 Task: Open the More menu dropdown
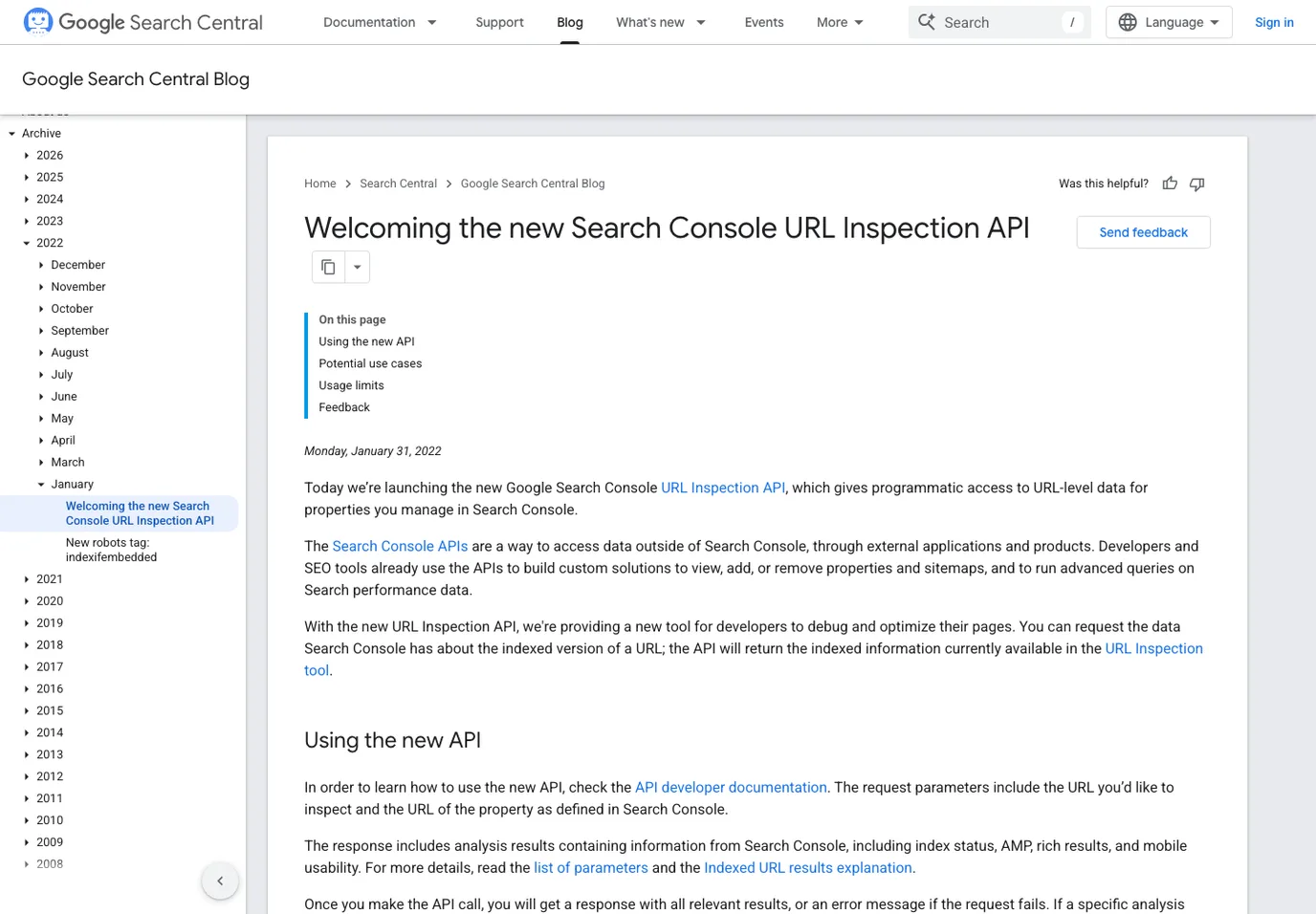tap(840, 22)
